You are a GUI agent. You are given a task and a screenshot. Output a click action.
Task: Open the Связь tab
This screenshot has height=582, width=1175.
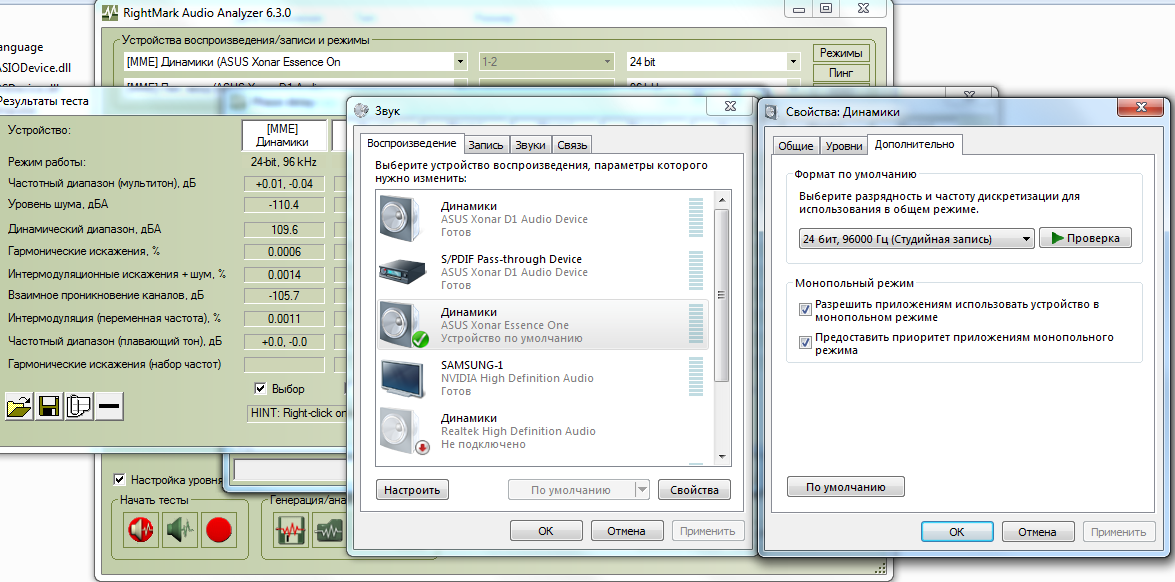(x=572, y=145)
